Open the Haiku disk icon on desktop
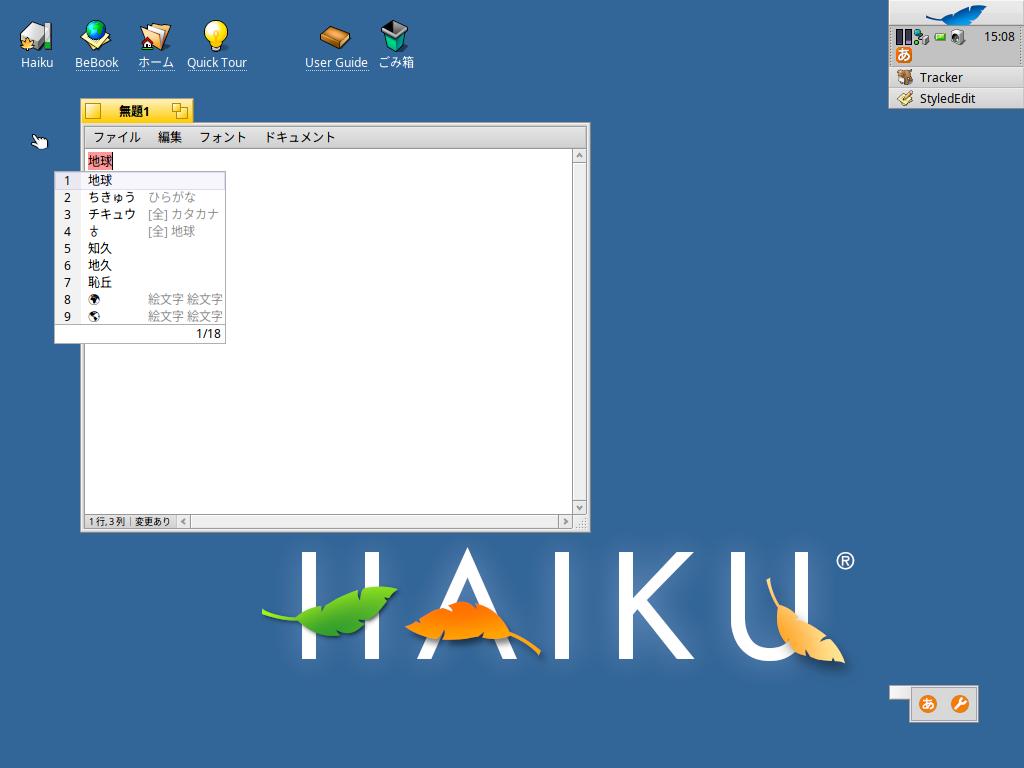Viewport: 1024px width, 768px height. tap(36, 37)
